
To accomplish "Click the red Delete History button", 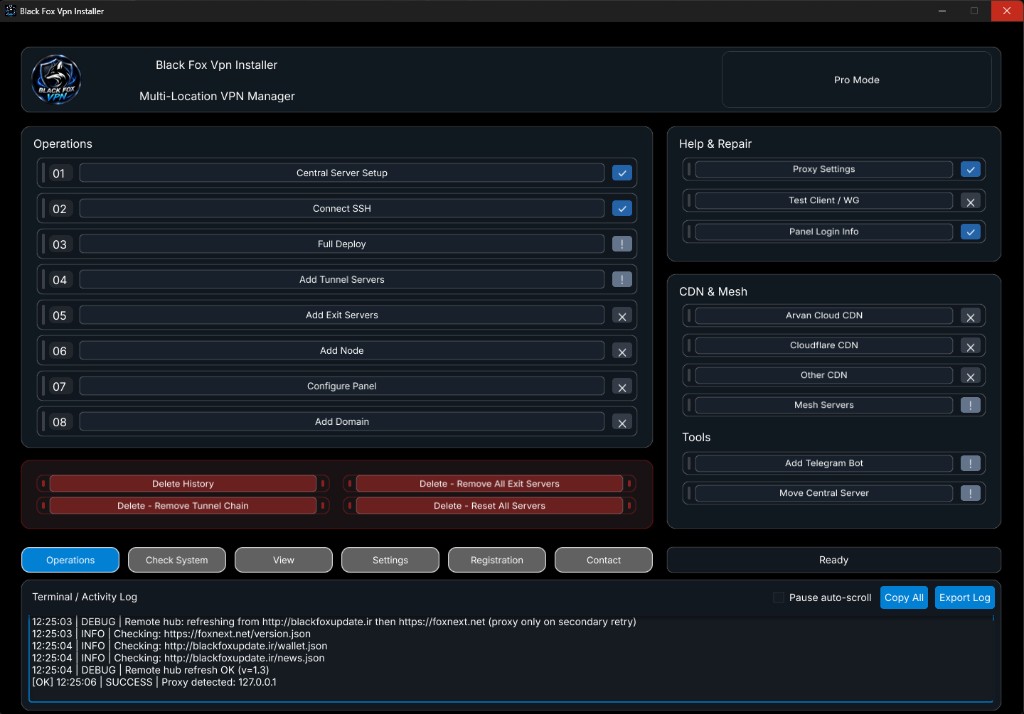I will point(183,483).
